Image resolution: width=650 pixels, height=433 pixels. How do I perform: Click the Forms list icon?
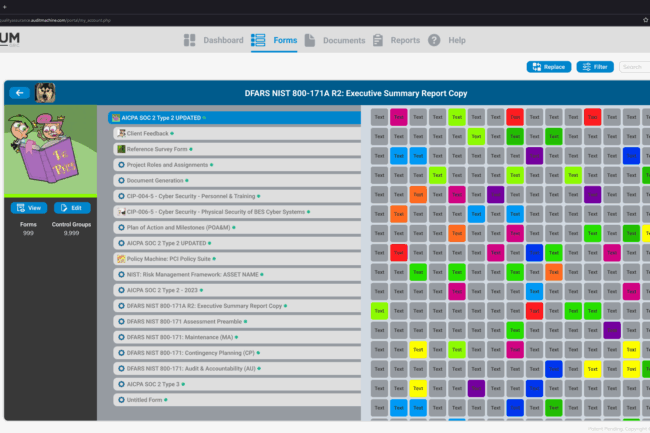[x=259, y=40]
